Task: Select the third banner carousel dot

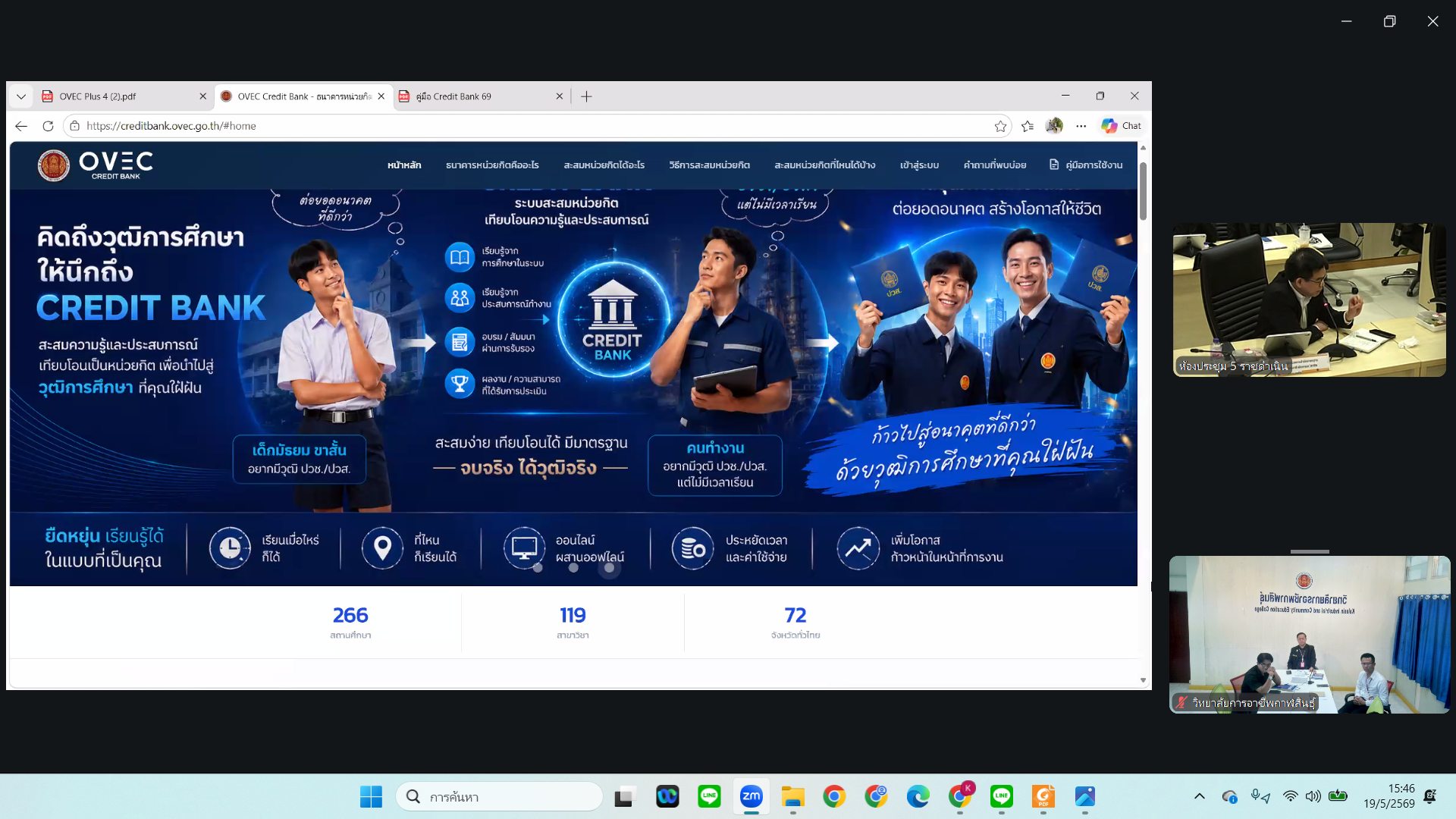Action: coord(609,567)
